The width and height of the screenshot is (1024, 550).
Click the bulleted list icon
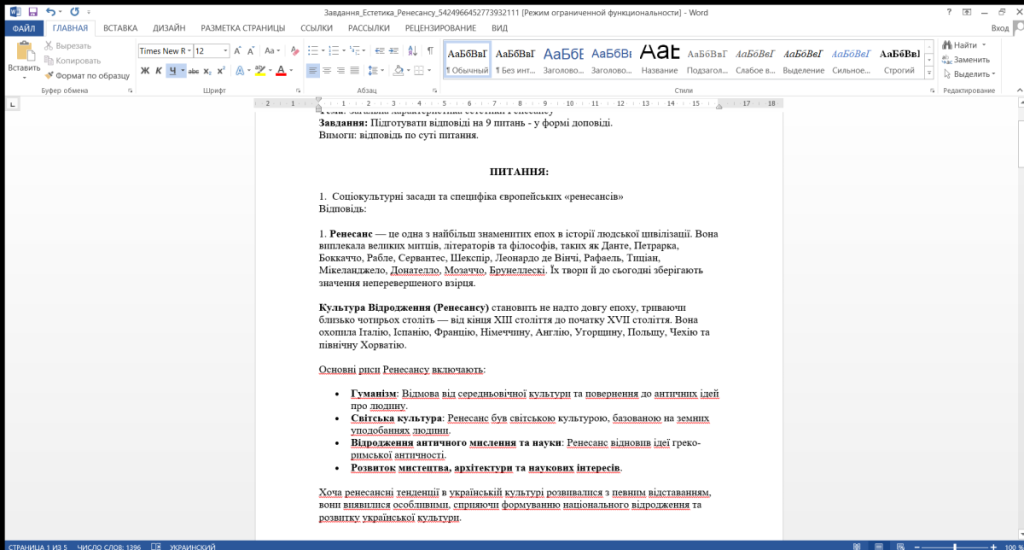312,51
